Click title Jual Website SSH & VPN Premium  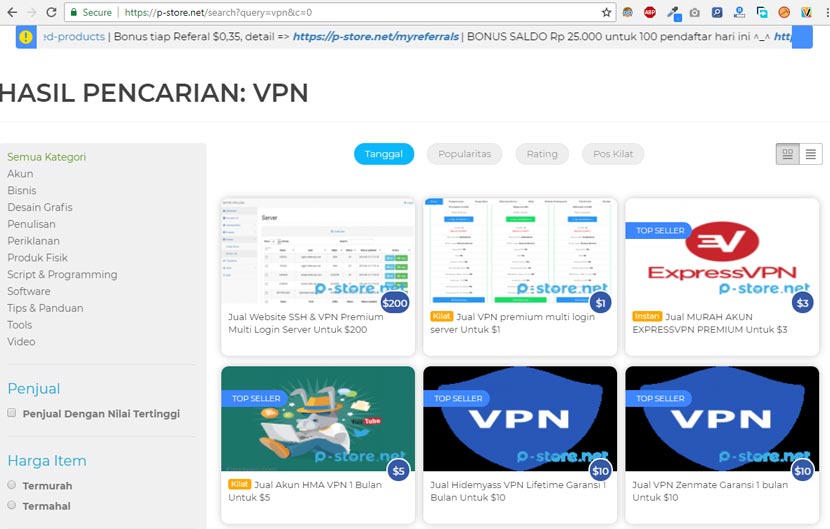point(305,323)
